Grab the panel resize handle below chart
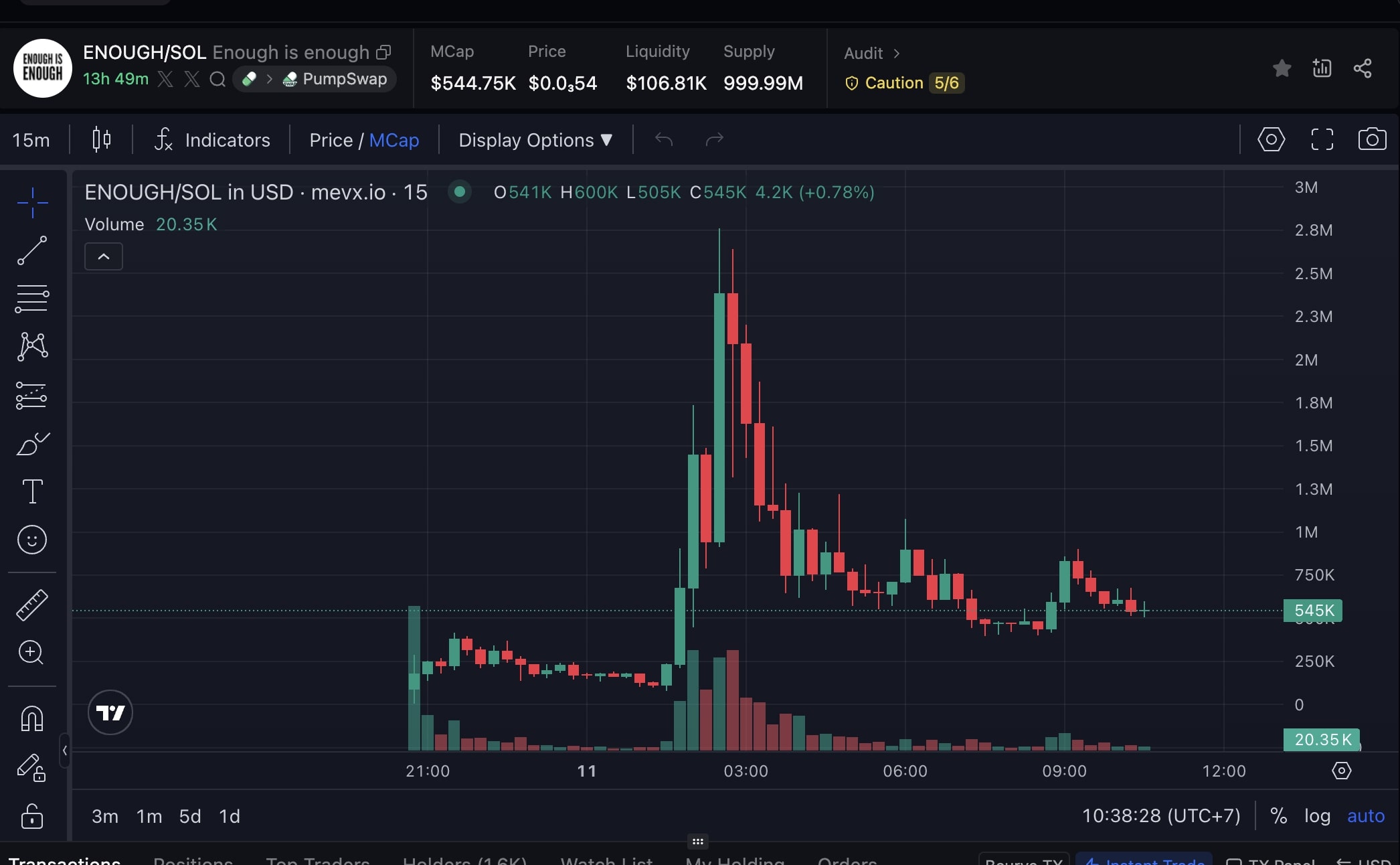The width and height of the screenshot is (1400, 865). pos(697,842)
